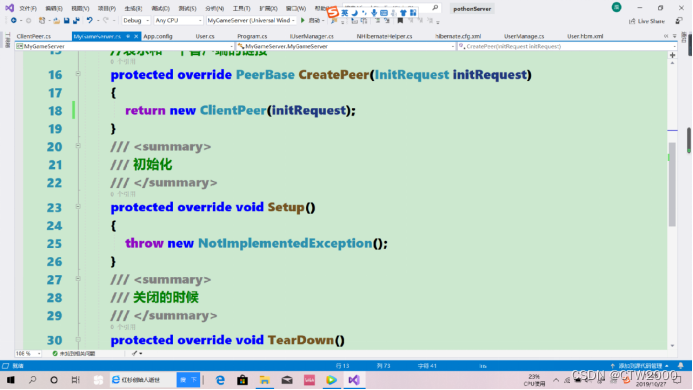Open the 视图(V) menu

coord(80,8)
